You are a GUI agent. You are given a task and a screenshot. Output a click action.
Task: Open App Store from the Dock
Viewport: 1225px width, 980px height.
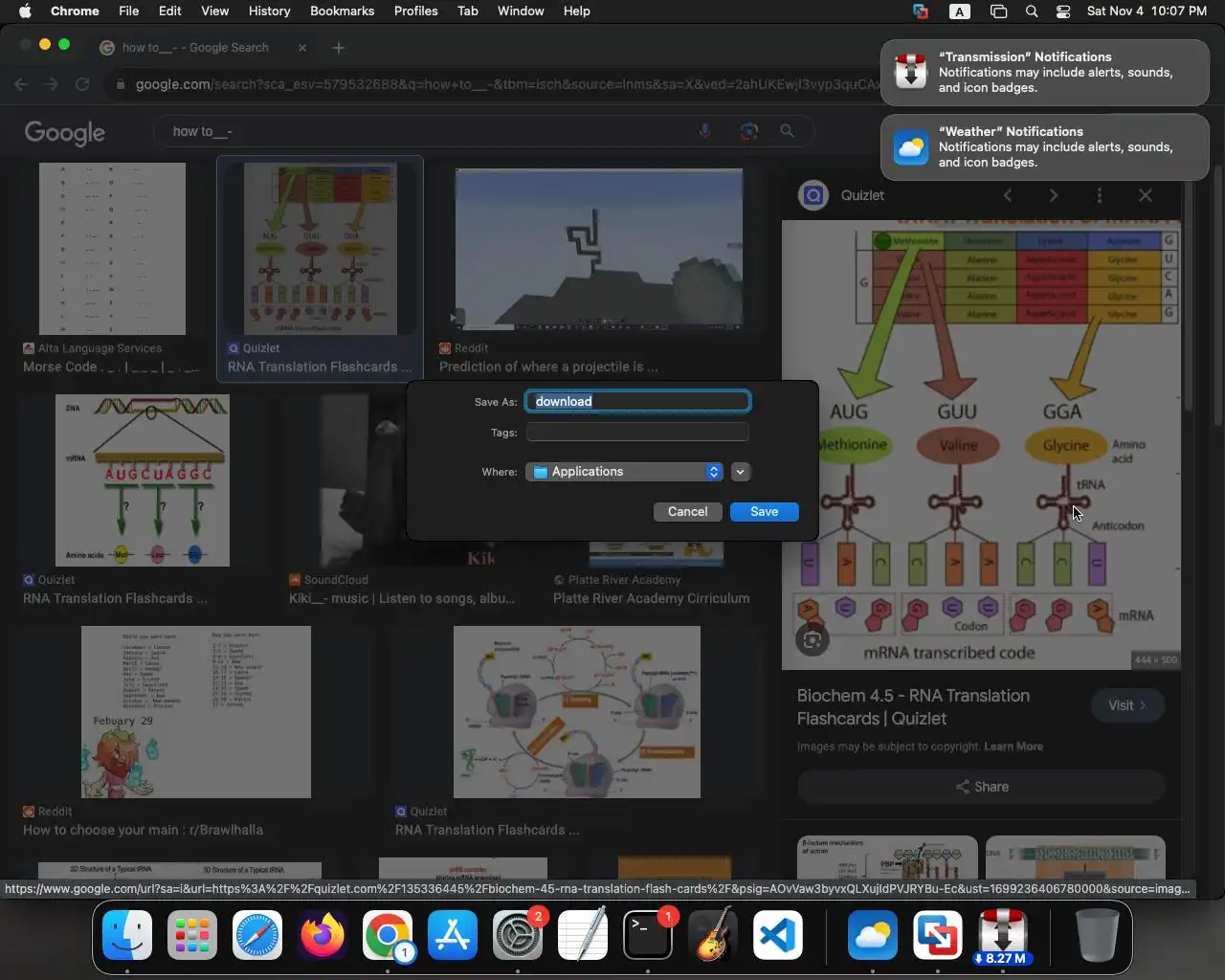pyautogui.click(x=453, y=935)
